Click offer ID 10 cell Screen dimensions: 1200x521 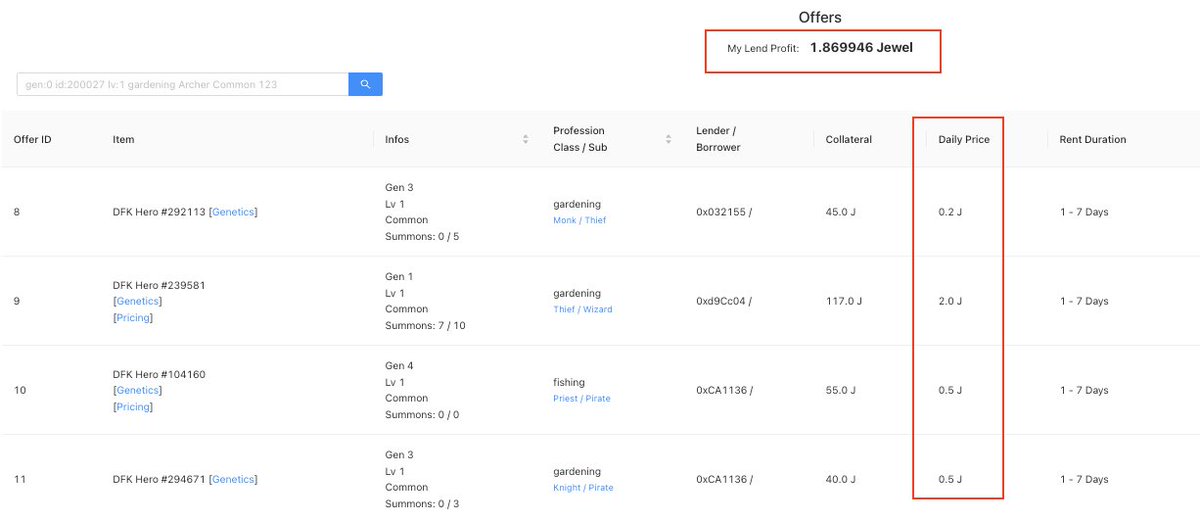[x=19, y=390]
